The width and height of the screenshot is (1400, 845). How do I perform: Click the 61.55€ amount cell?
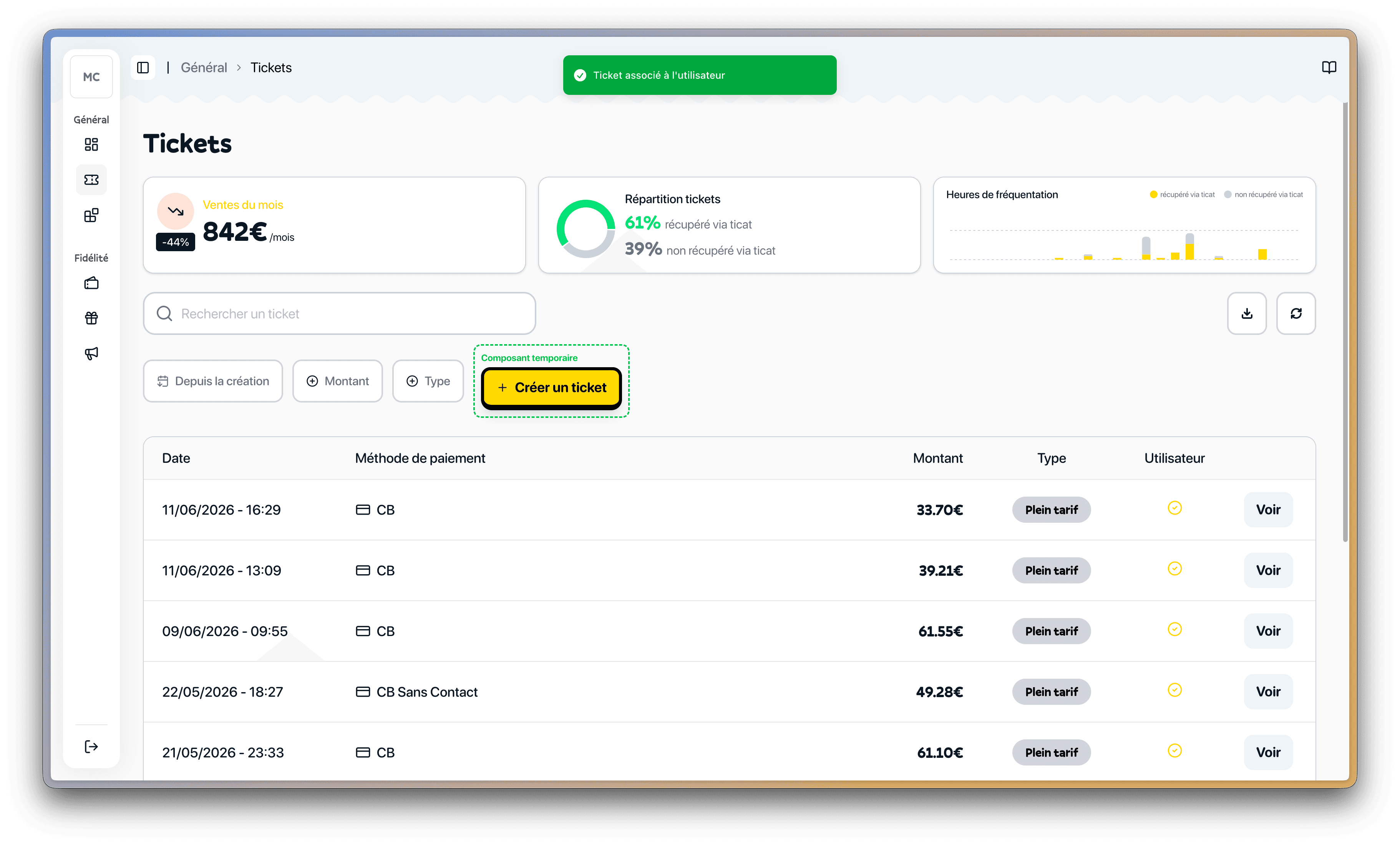coord(941,631)
